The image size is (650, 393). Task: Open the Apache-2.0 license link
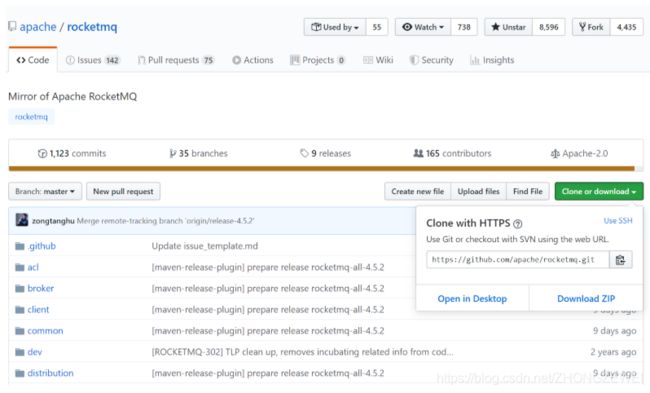(579, 153)
